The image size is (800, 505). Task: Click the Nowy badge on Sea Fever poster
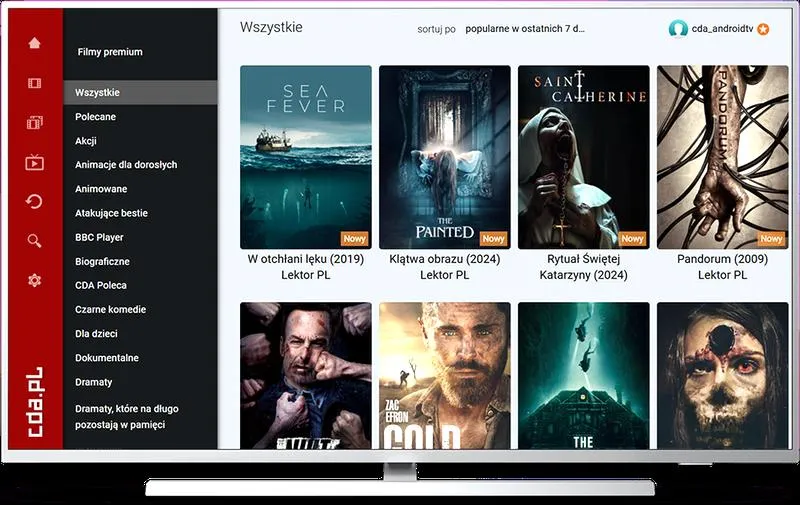tap(355, 238)
